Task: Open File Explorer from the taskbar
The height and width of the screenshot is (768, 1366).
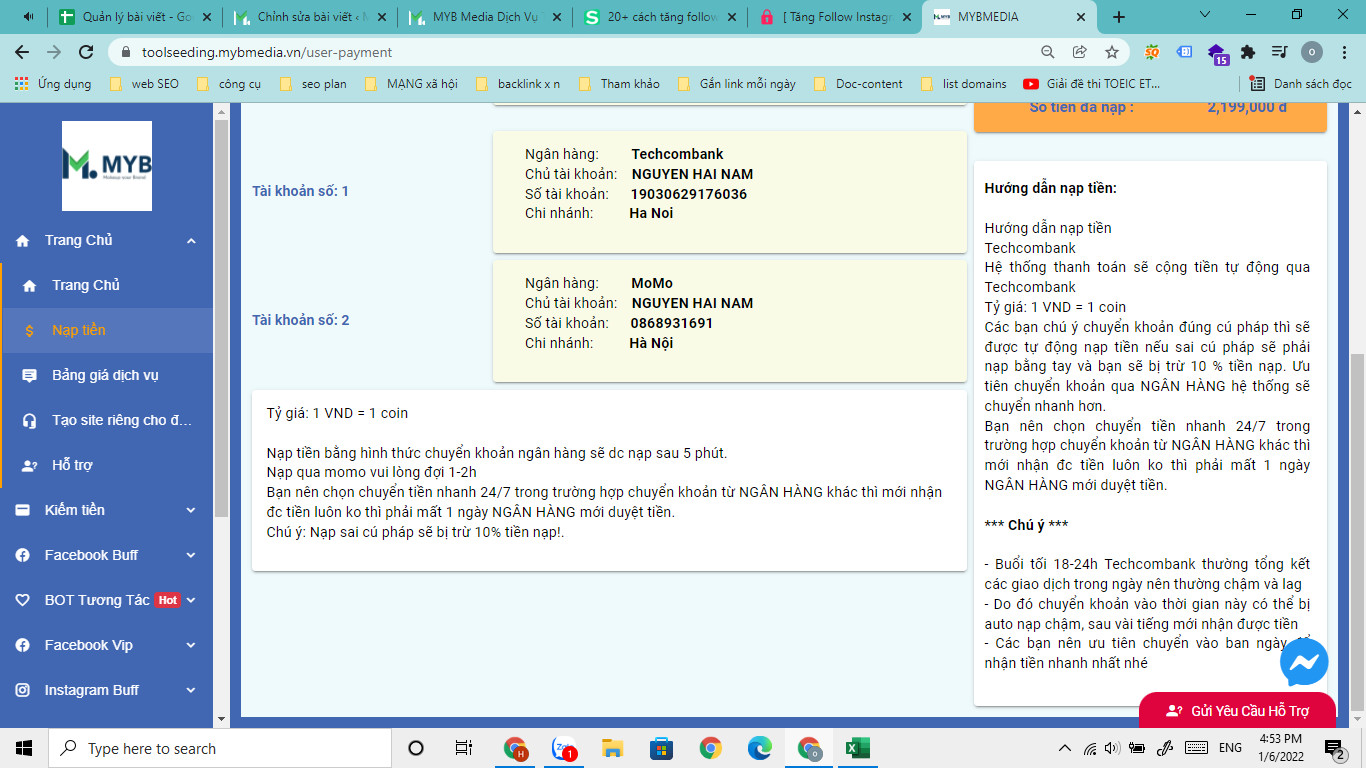Action: tap(613, 748)
